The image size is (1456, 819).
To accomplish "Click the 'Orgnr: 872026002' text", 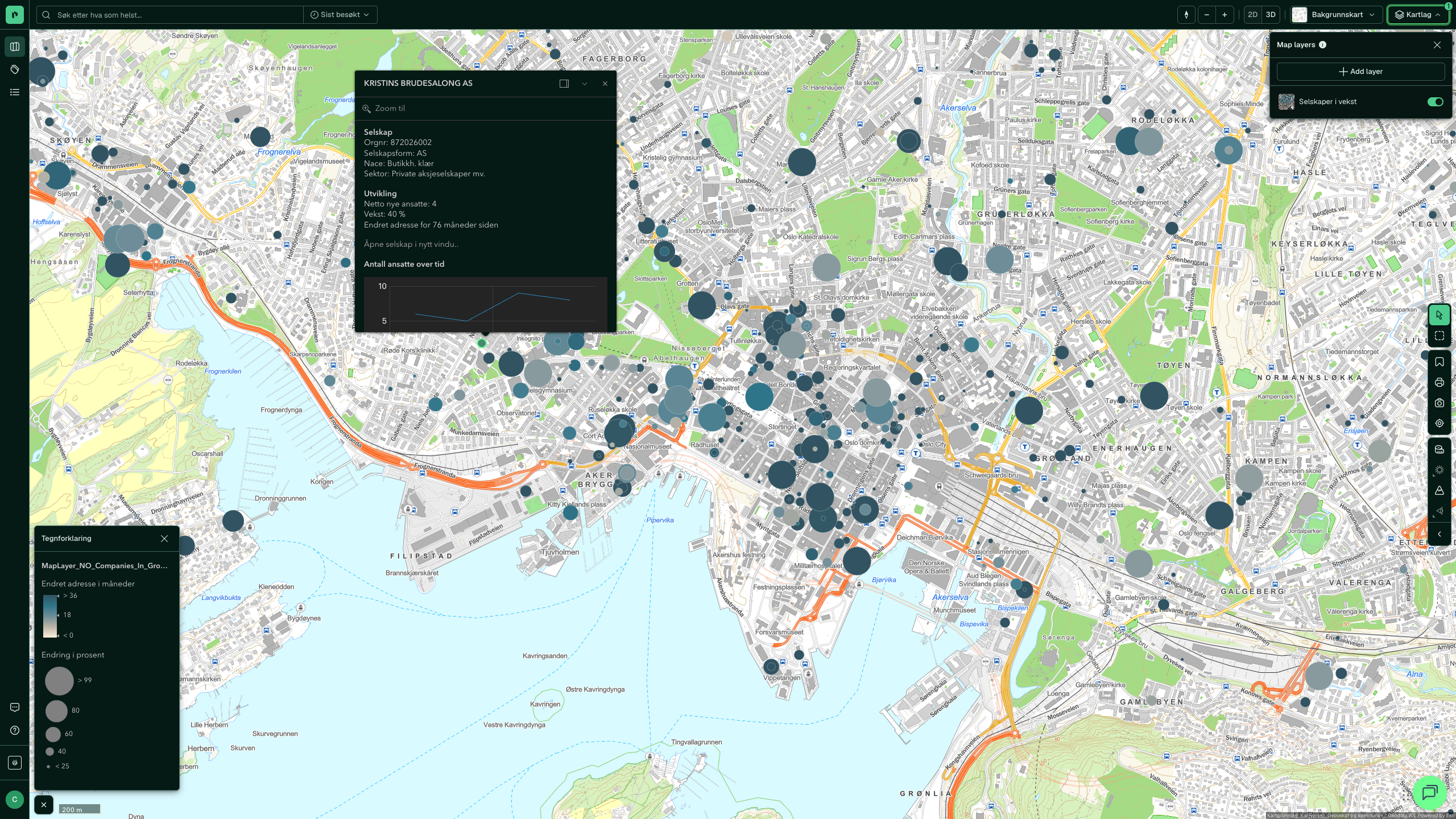I will point(398,142).
